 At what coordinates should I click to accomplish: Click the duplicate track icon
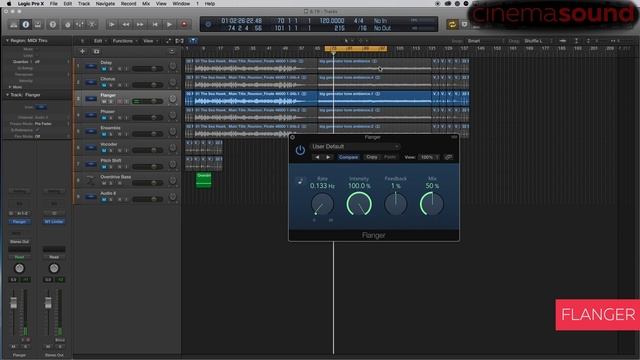(x=96, y=51)
